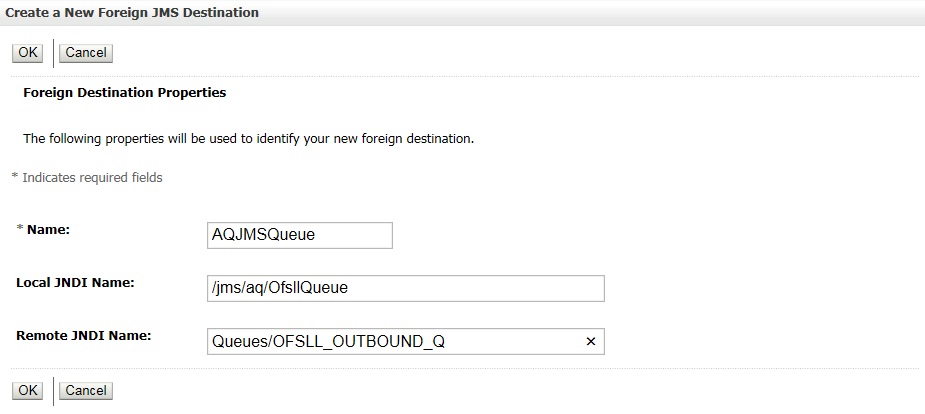Image resolution: width=925 pixels, height=414 pixels.
Task: Select the '* Indicates required fields' note
Action: coord(87,177)
